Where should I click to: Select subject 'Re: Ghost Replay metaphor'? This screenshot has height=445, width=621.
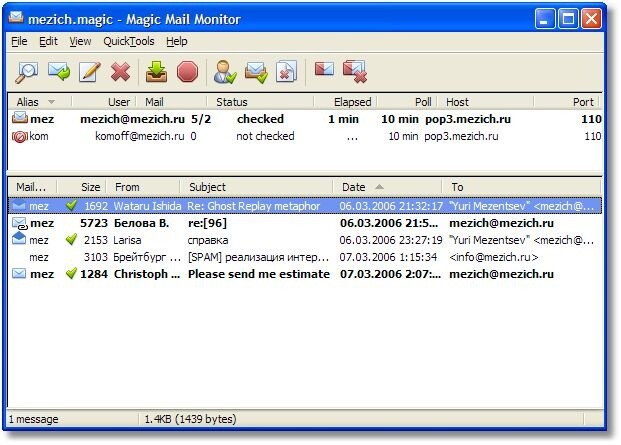pos(253,206)
